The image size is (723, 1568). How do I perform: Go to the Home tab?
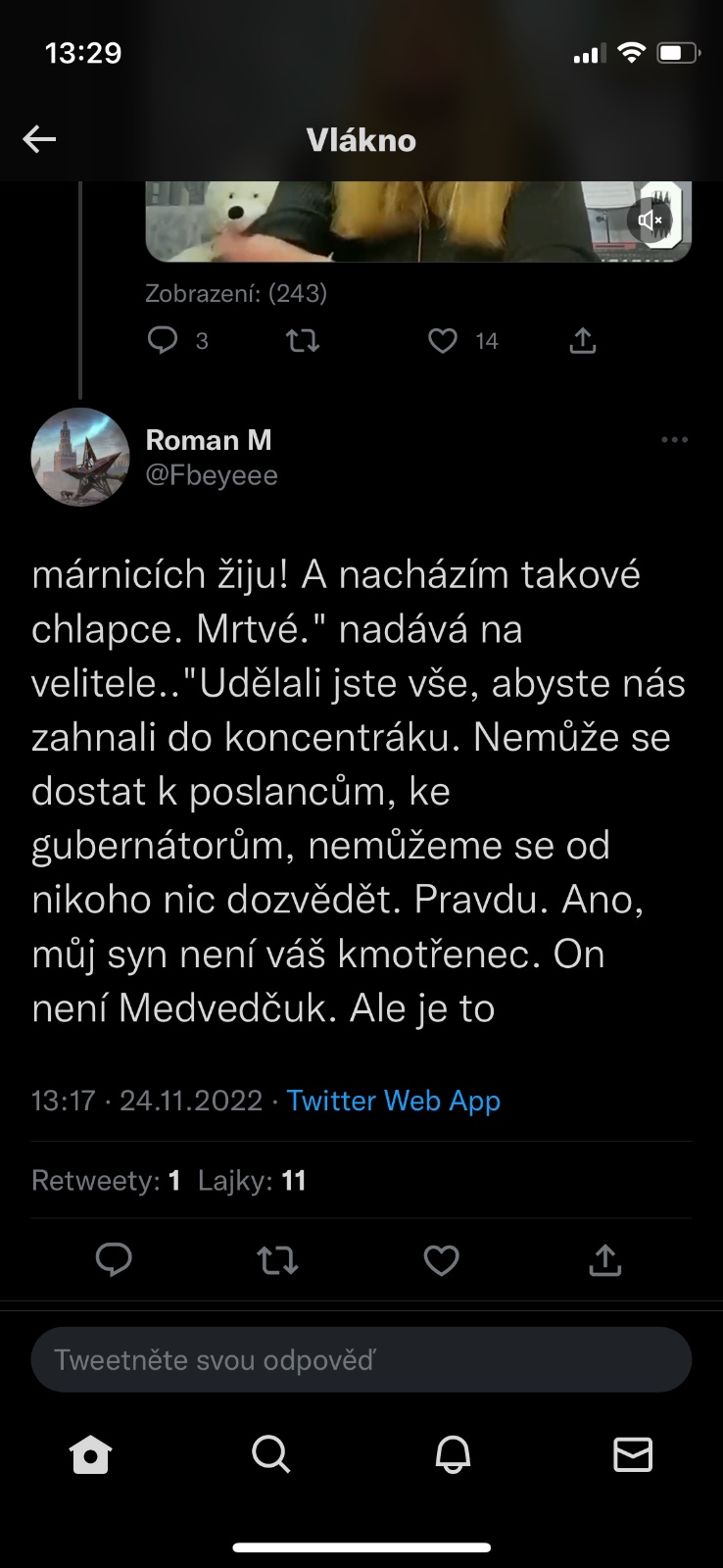pyautogui.click(x=91, y=1454)
